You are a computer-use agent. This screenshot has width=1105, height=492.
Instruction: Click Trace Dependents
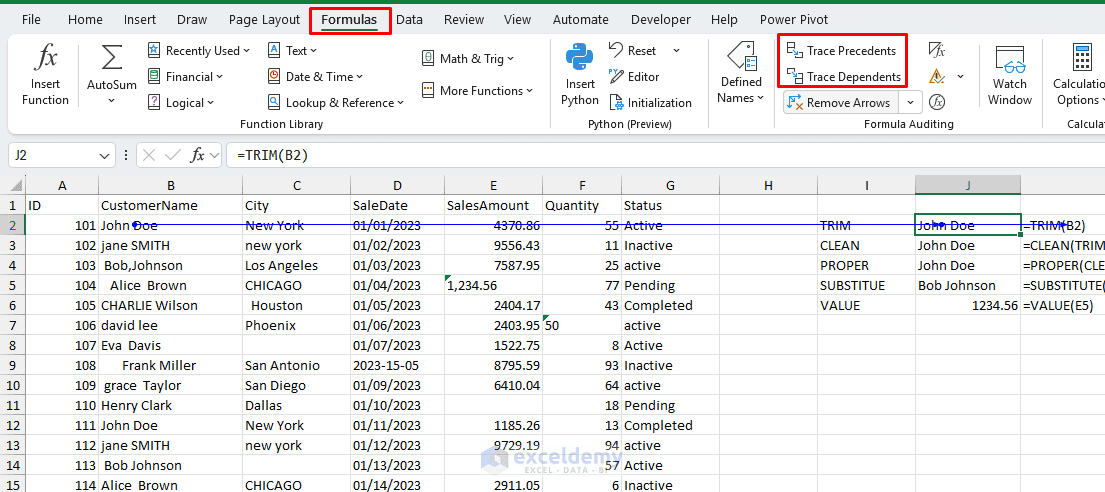(844, 77)
